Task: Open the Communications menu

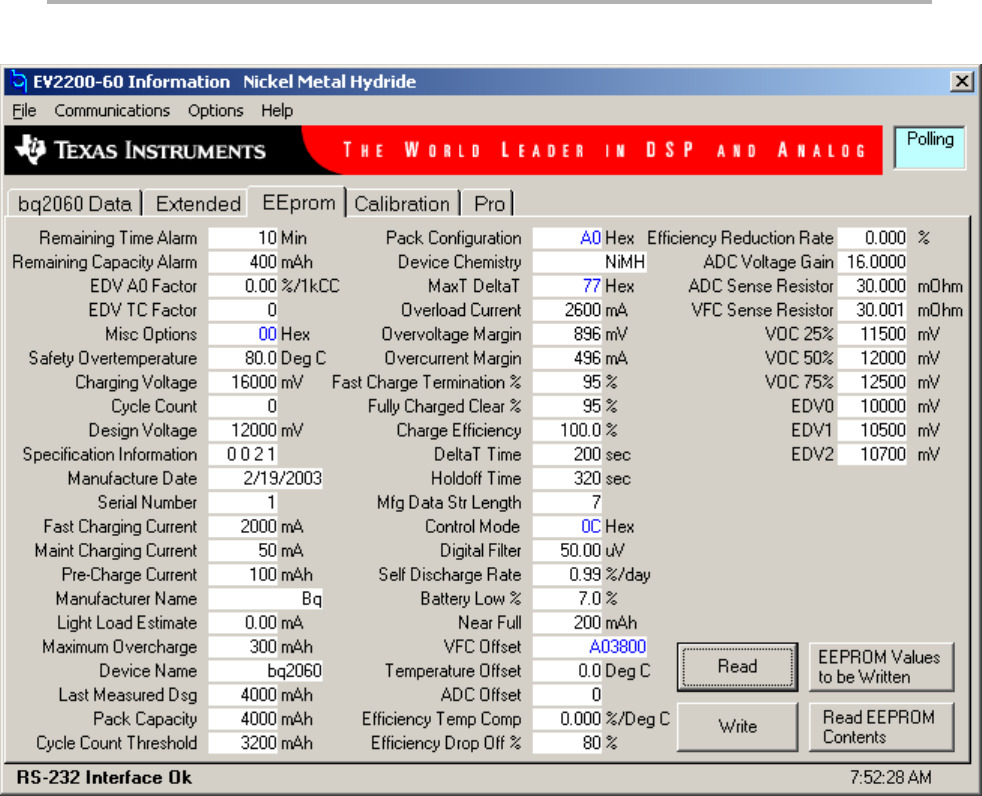Action: point(112,111)
